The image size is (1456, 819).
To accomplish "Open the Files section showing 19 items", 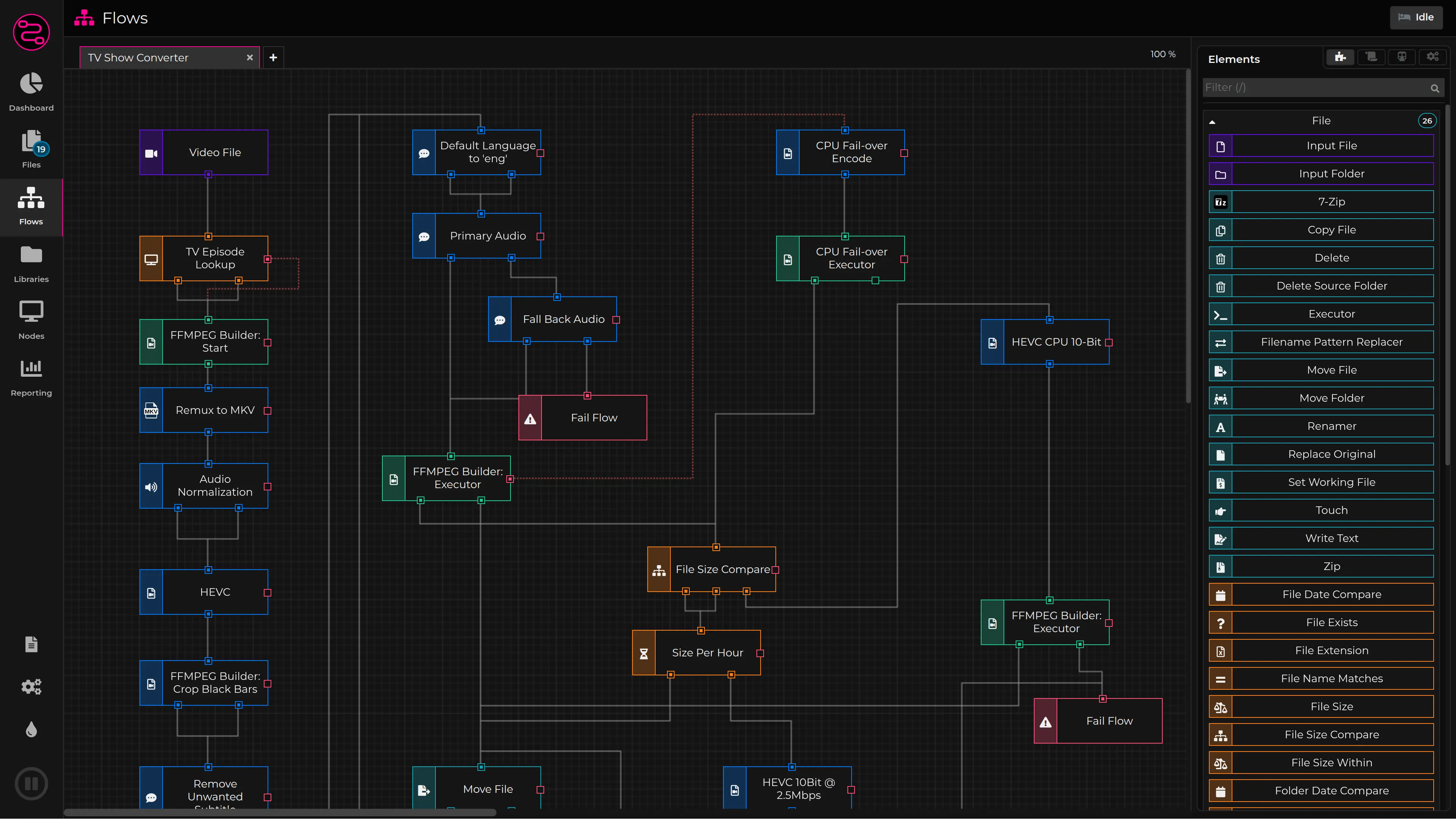I will [x=31, y=148].
